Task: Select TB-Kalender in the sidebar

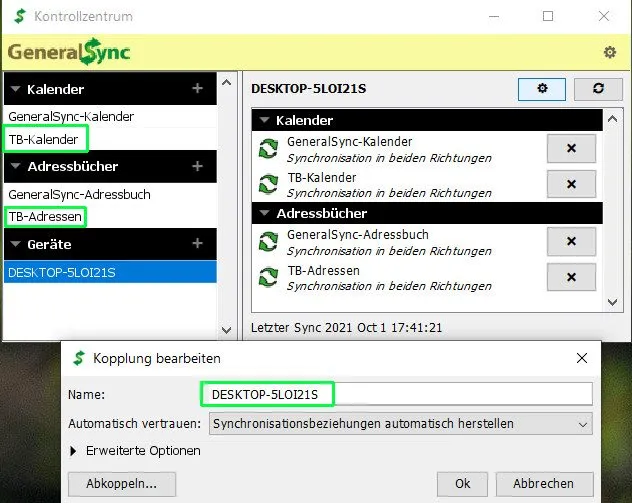Action: tap(44, 139)
